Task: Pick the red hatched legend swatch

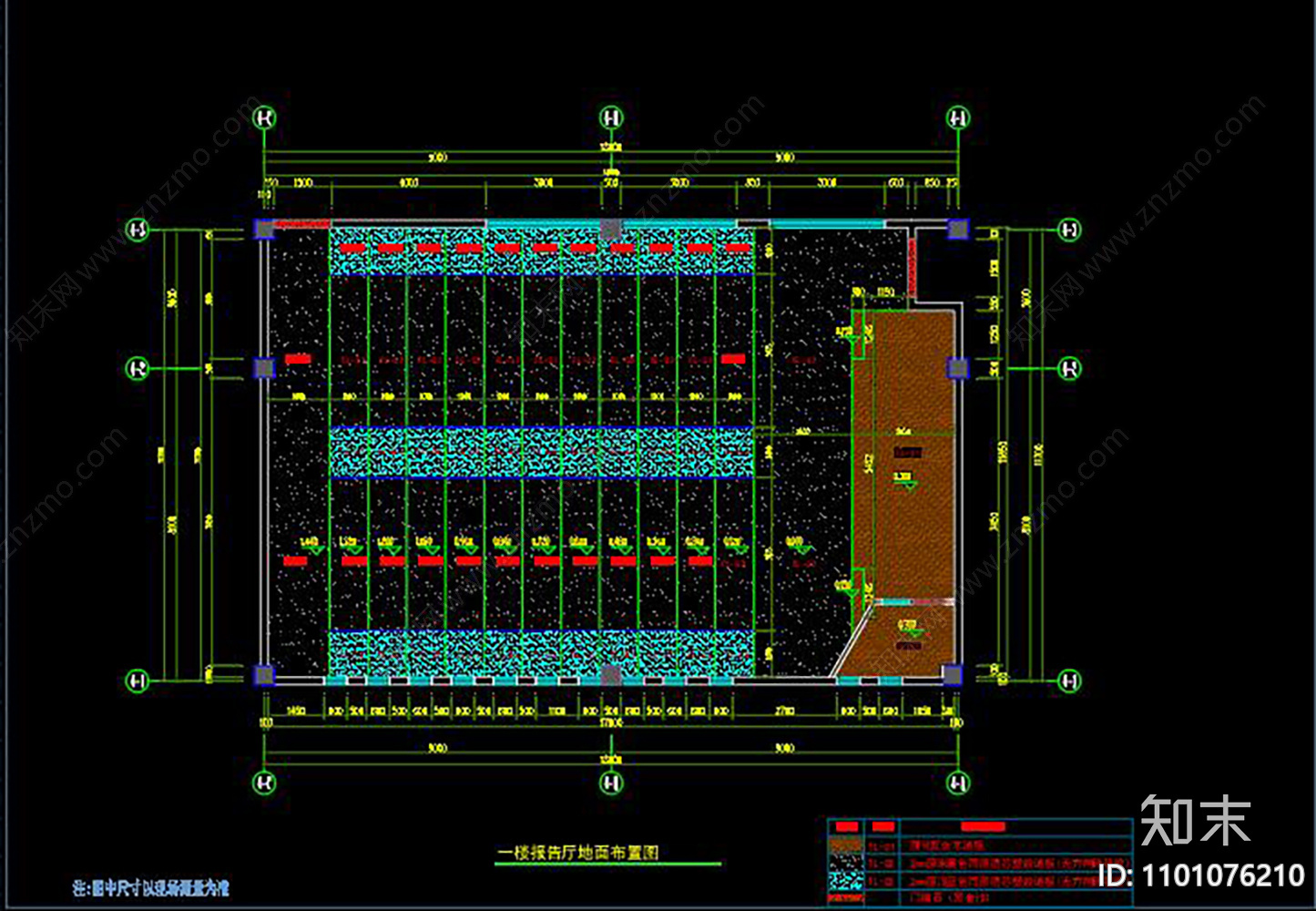Action: [x=846, y=897]
